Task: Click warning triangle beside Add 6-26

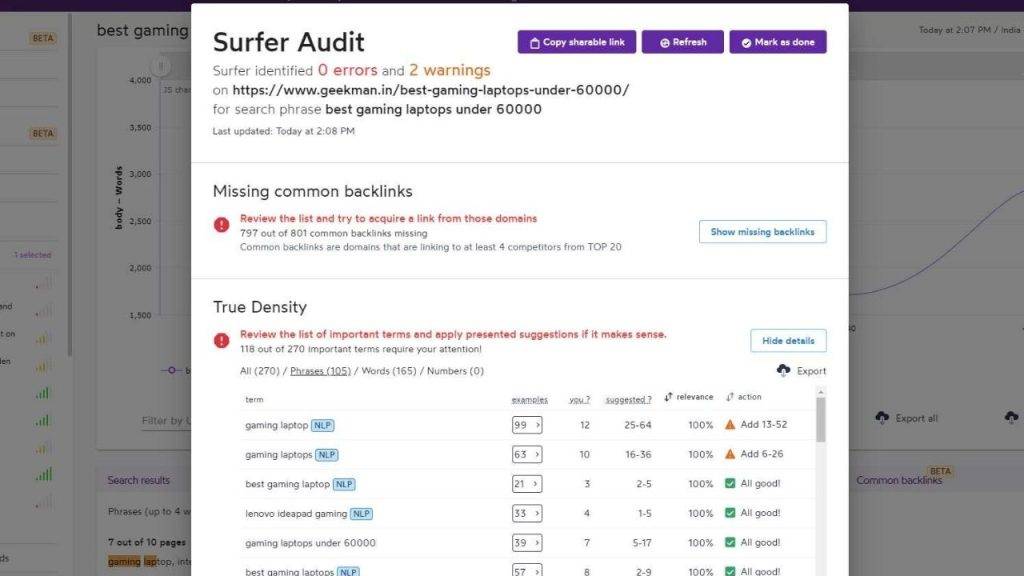Action: pyautogui.click(x=730, y=454)
